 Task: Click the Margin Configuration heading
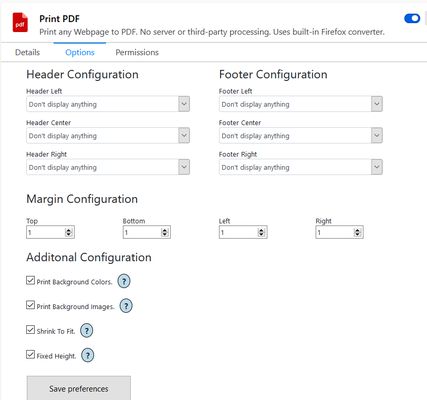(82, 199)
